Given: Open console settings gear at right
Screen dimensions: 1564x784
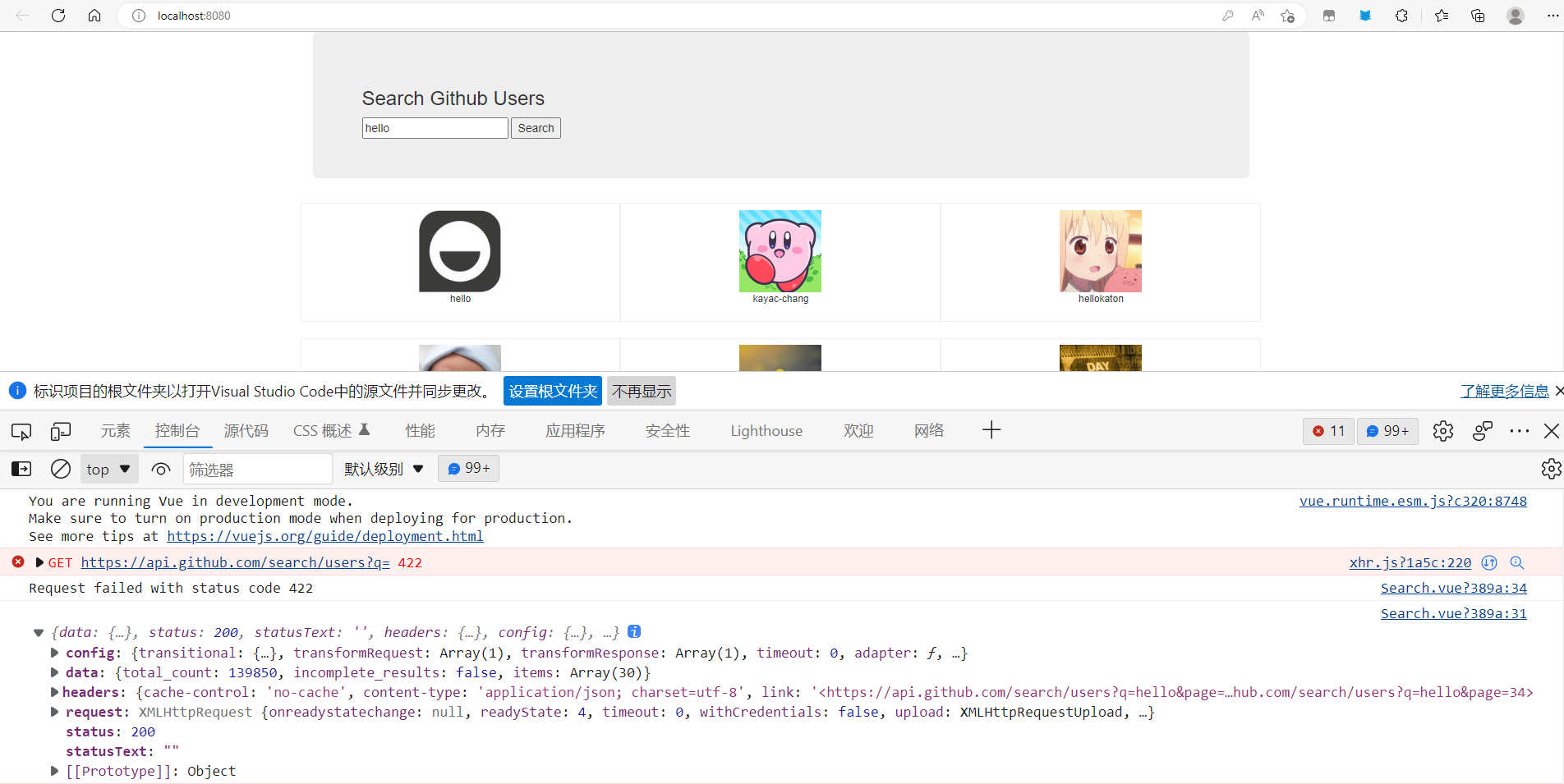Looking at the screenshot, I should [x=1551, y=469].
